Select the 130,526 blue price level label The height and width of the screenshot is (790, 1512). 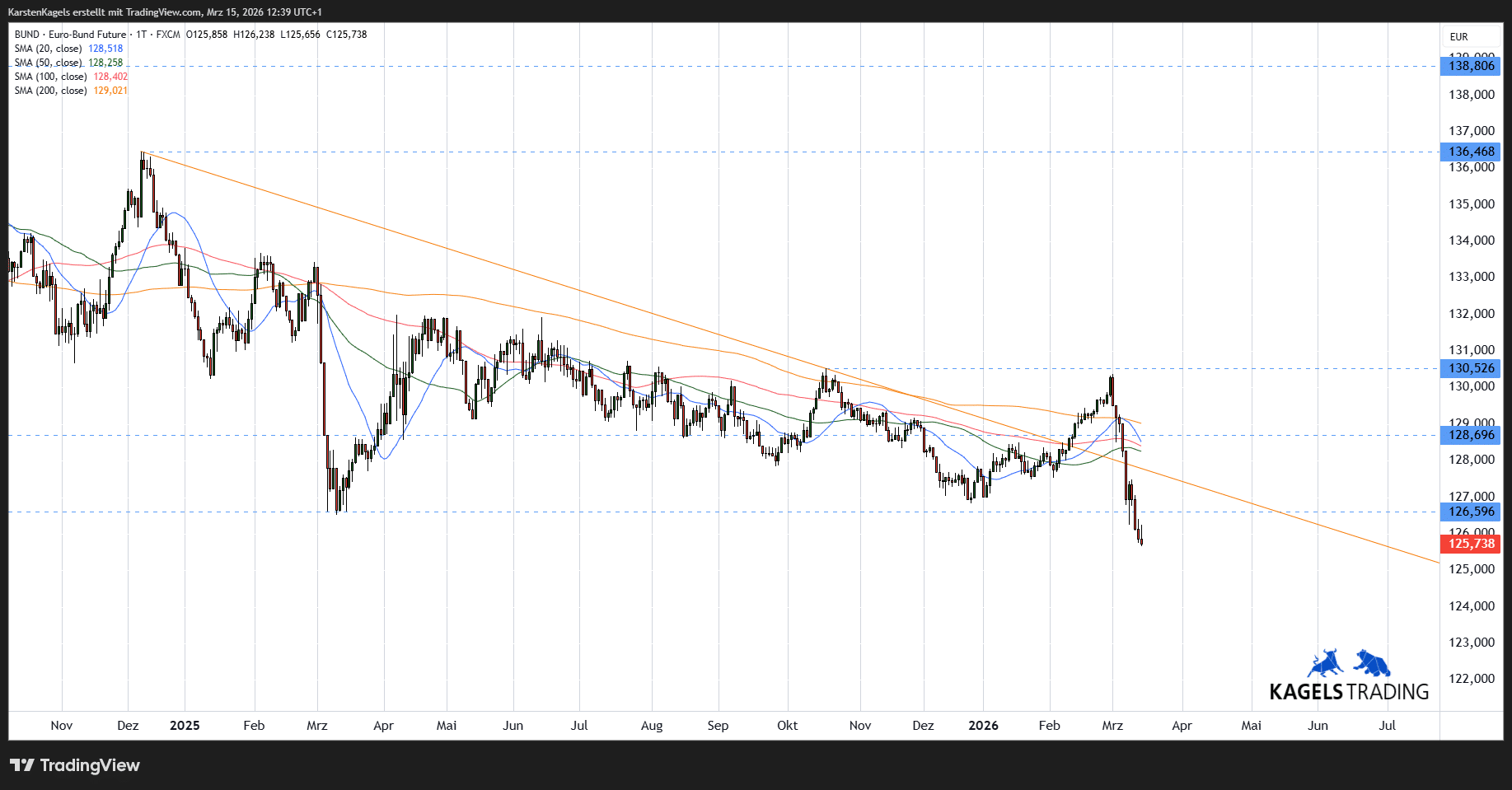click(1471, 368)
